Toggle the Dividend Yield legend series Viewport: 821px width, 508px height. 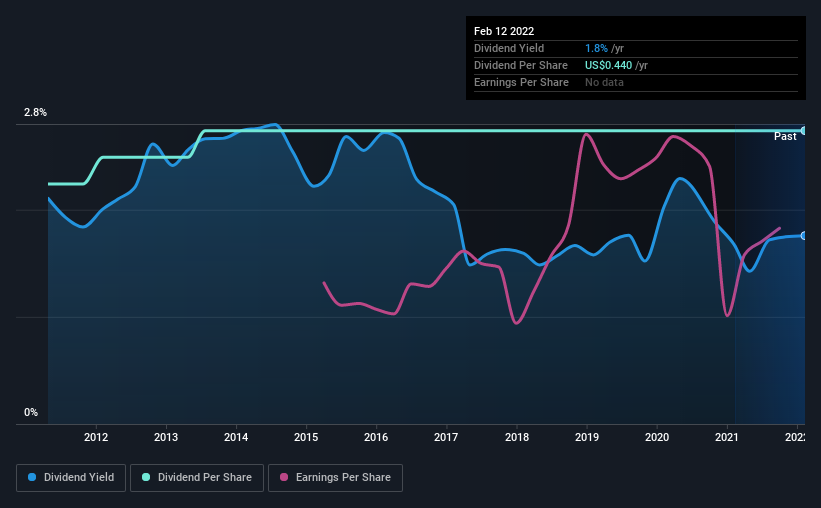(72, 478)
